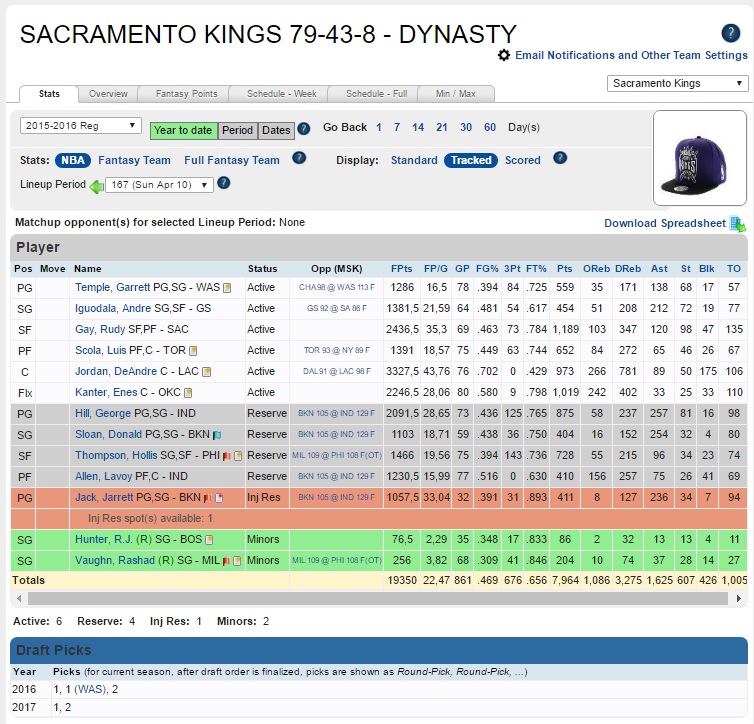Go back 30 days
The image size is (754, 724).
[465, 127]
